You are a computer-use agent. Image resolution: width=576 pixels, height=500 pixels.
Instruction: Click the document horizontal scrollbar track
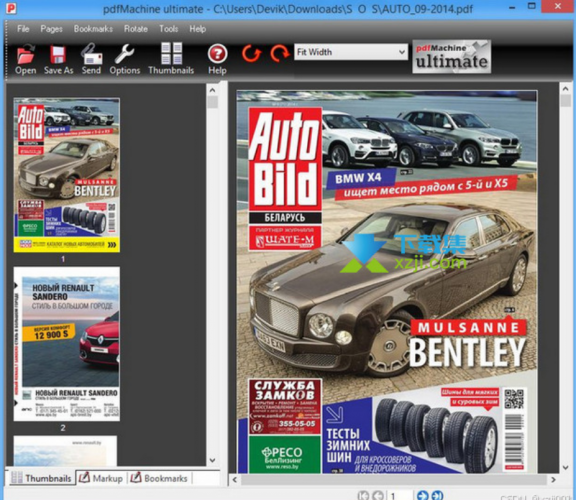click(394, 479)
